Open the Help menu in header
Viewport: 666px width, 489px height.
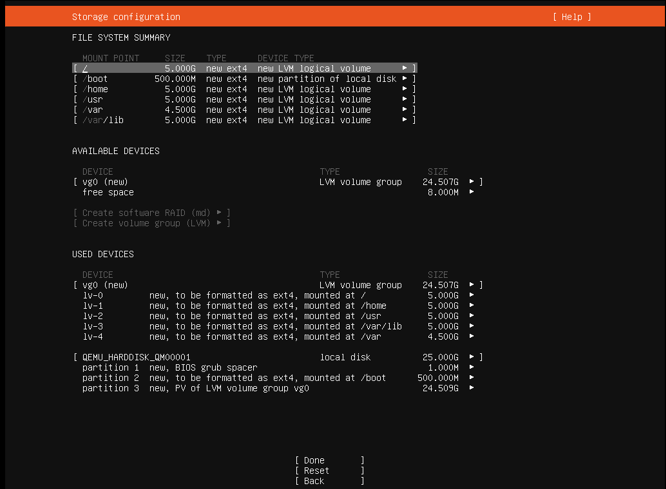tap(571, 17)
